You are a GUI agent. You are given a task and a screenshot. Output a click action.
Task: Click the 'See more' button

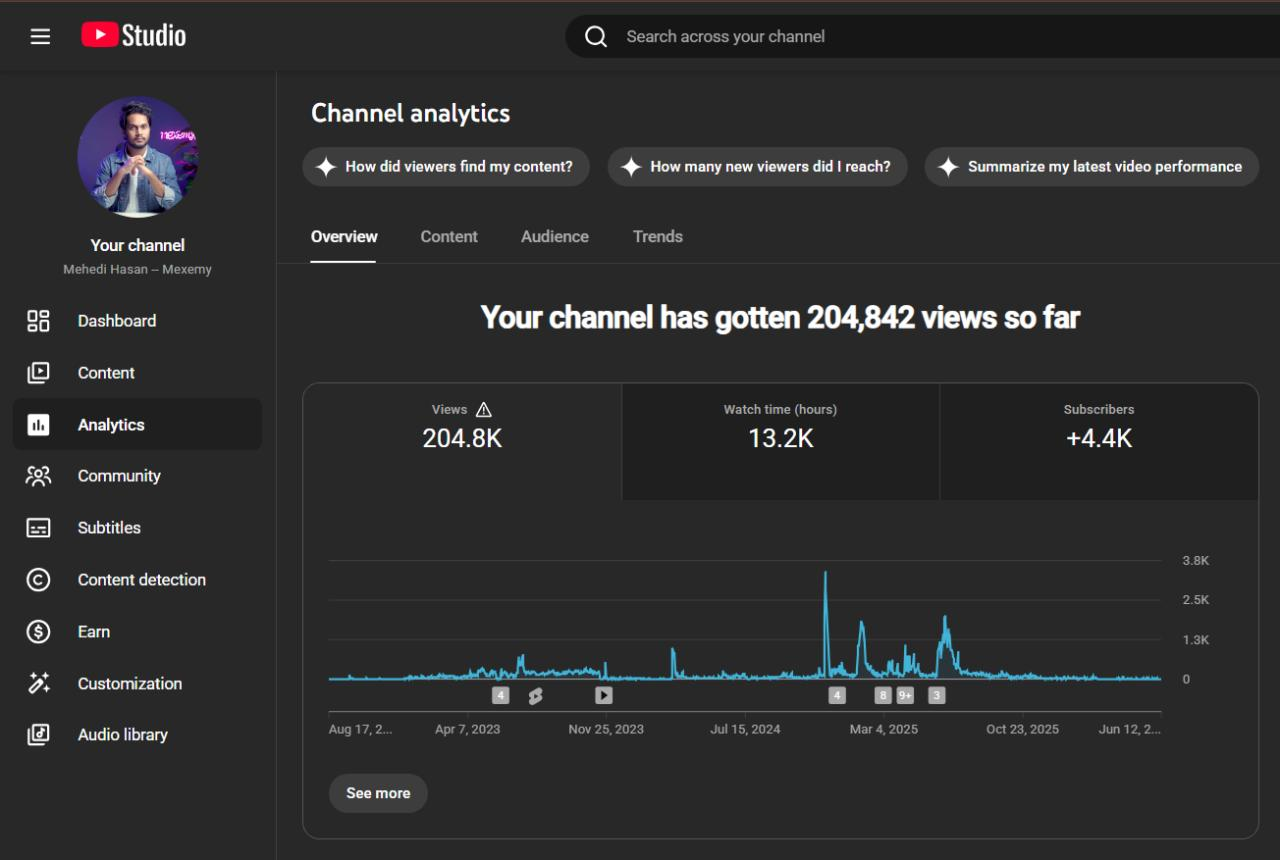tap(378, 793)
